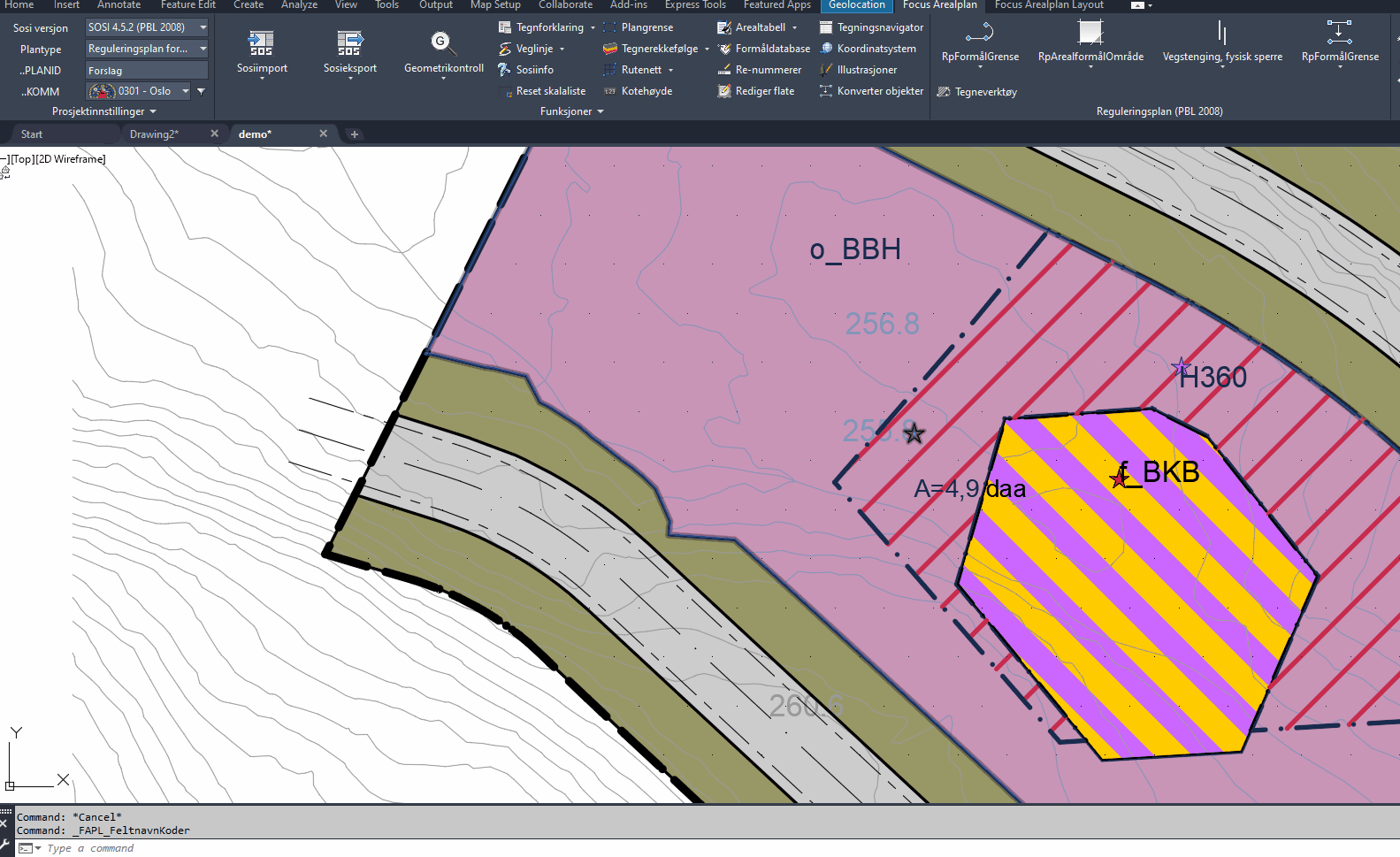Switch to the Focus Arealplan ribbon tab

point(939,5)
